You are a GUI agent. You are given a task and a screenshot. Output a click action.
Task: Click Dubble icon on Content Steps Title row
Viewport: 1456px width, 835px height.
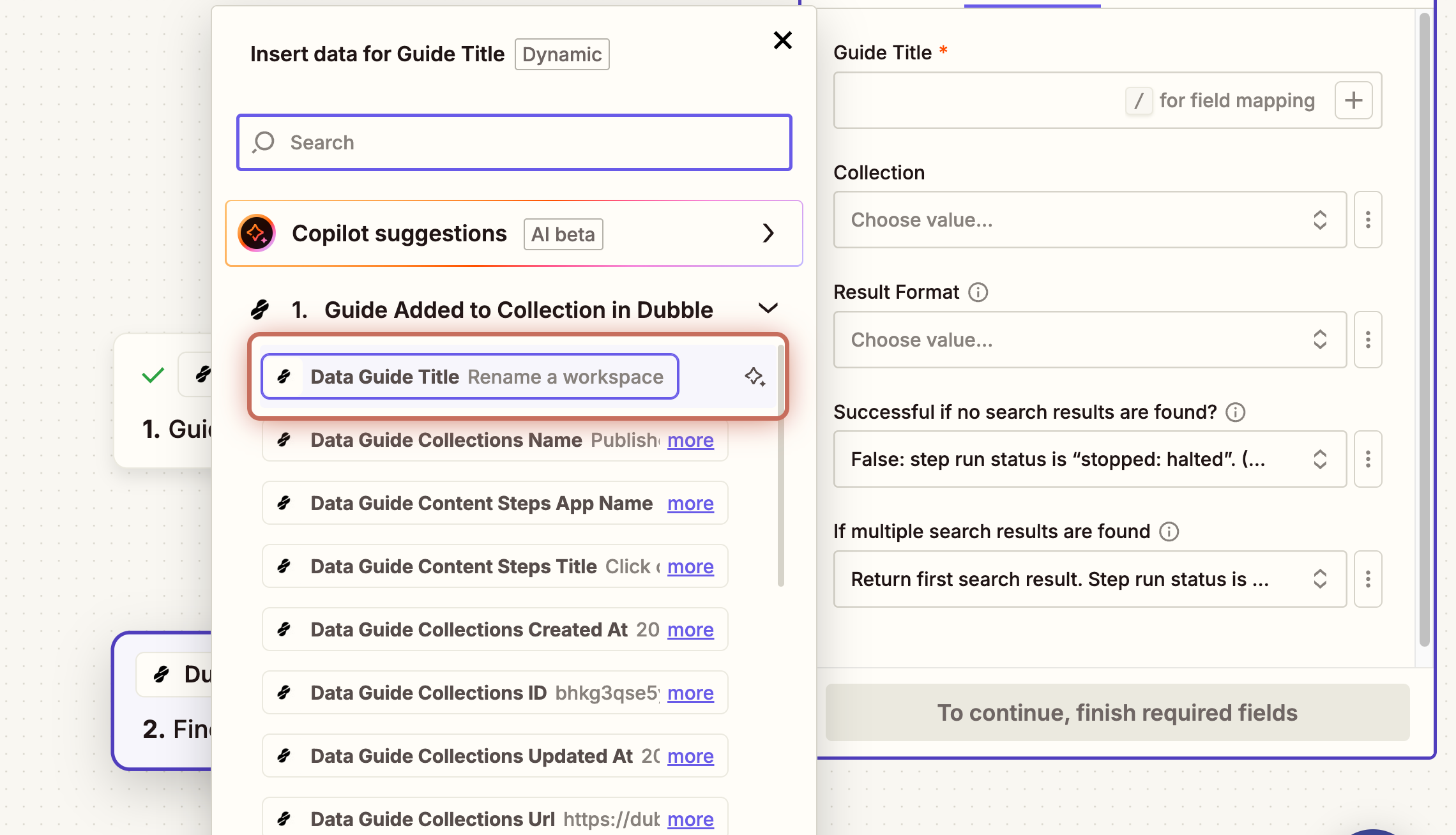point(284,566)
